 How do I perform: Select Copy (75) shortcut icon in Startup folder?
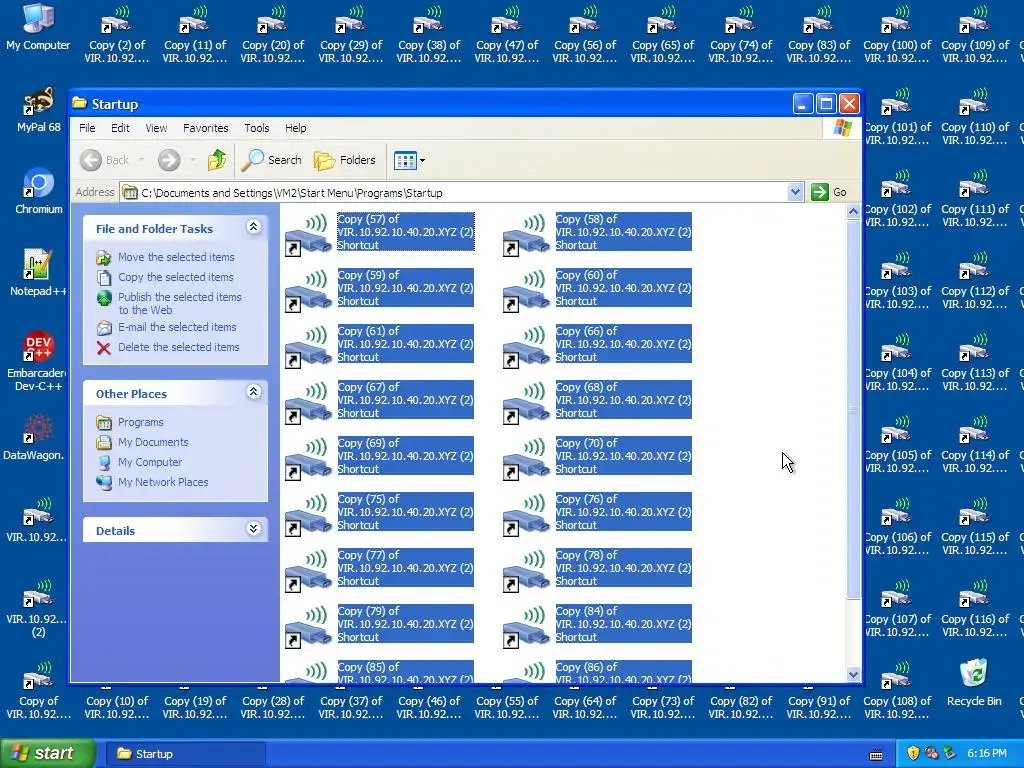[308, 515]
